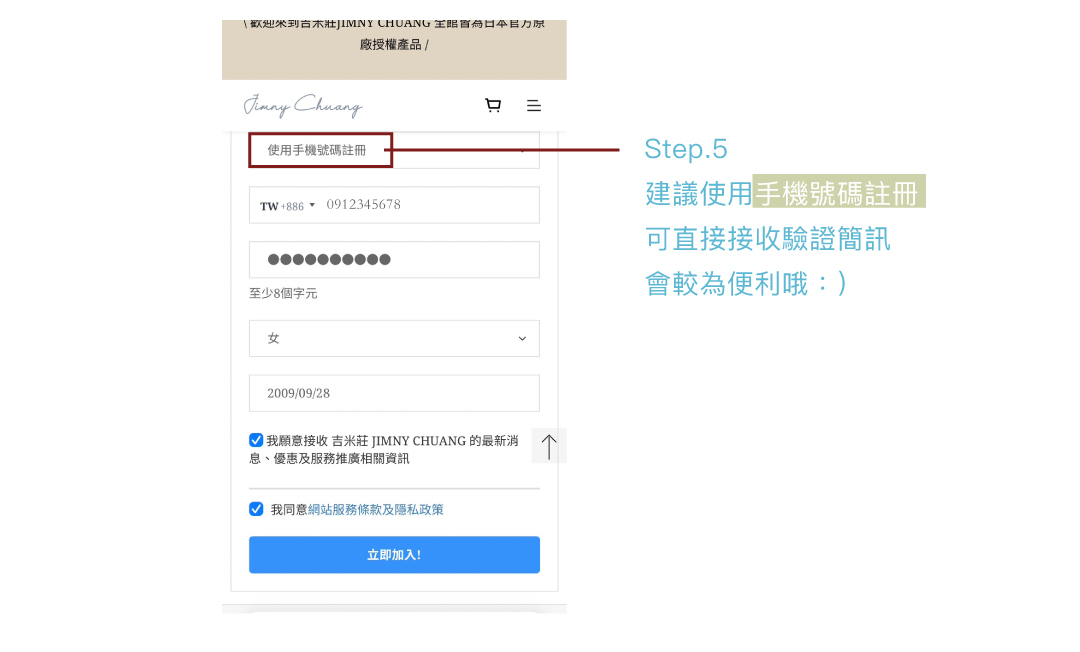Click the chevron arrow in gender select
Image resolution: width=1080 pixels, height=652 pixels.
tap(522, 339)
